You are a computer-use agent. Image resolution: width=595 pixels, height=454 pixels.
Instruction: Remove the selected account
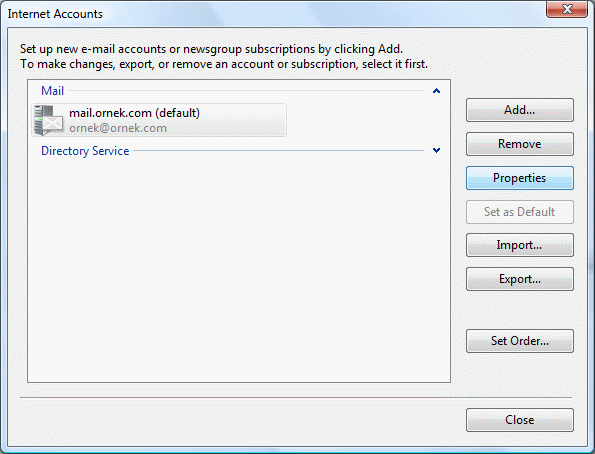(519, 144)
